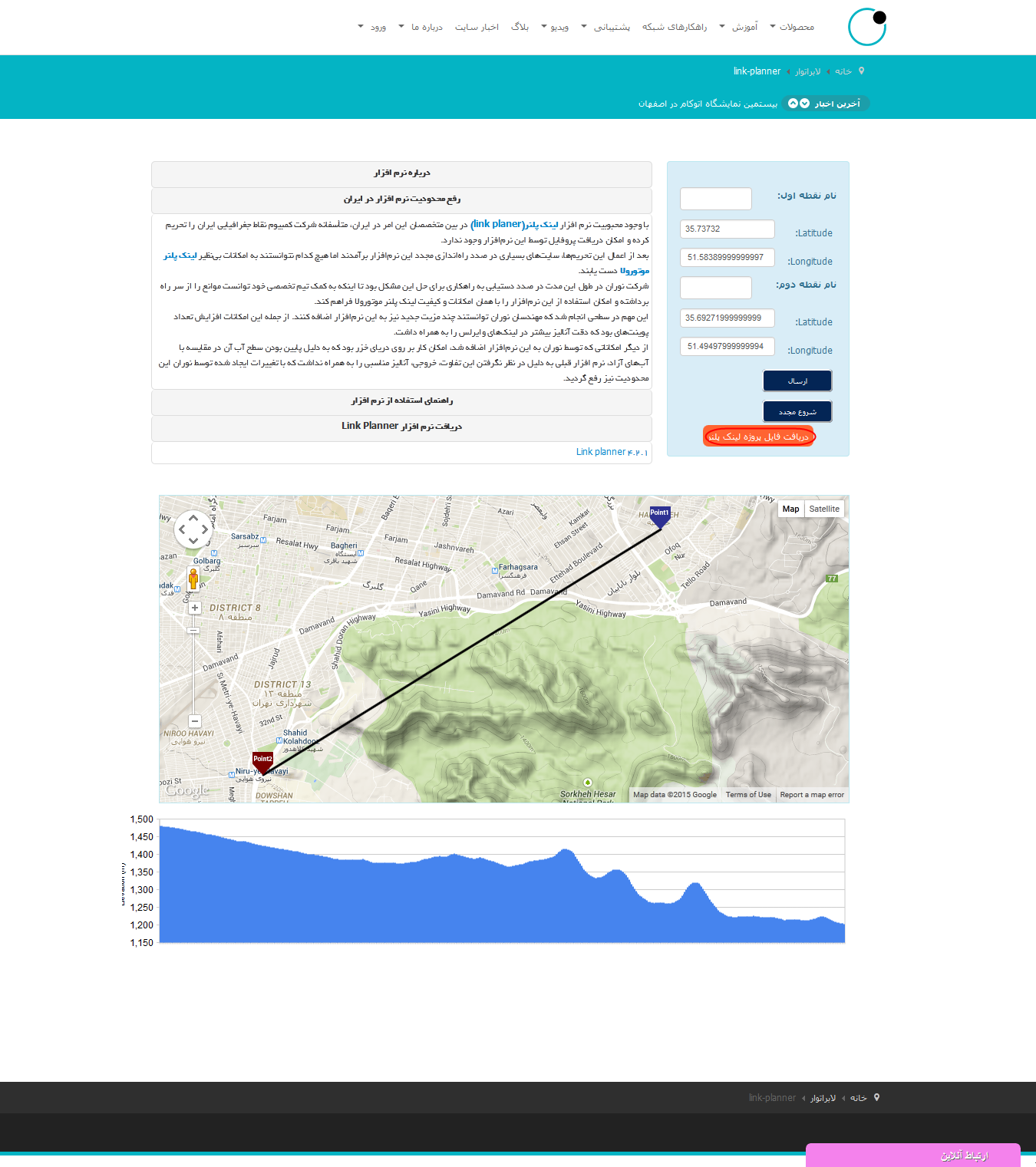
Task: Open the Link planner ۴.۲.۱ download link
Action: tap(612, 452)
